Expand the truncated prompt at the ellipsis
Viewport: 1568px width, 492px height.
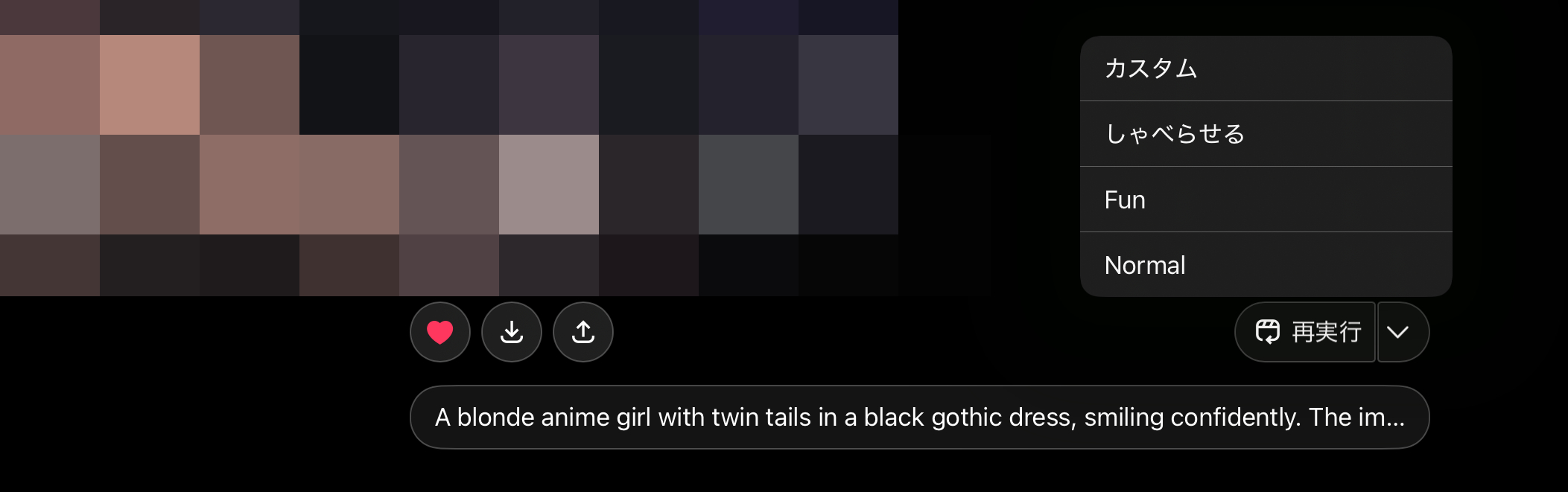[1394, 418]
